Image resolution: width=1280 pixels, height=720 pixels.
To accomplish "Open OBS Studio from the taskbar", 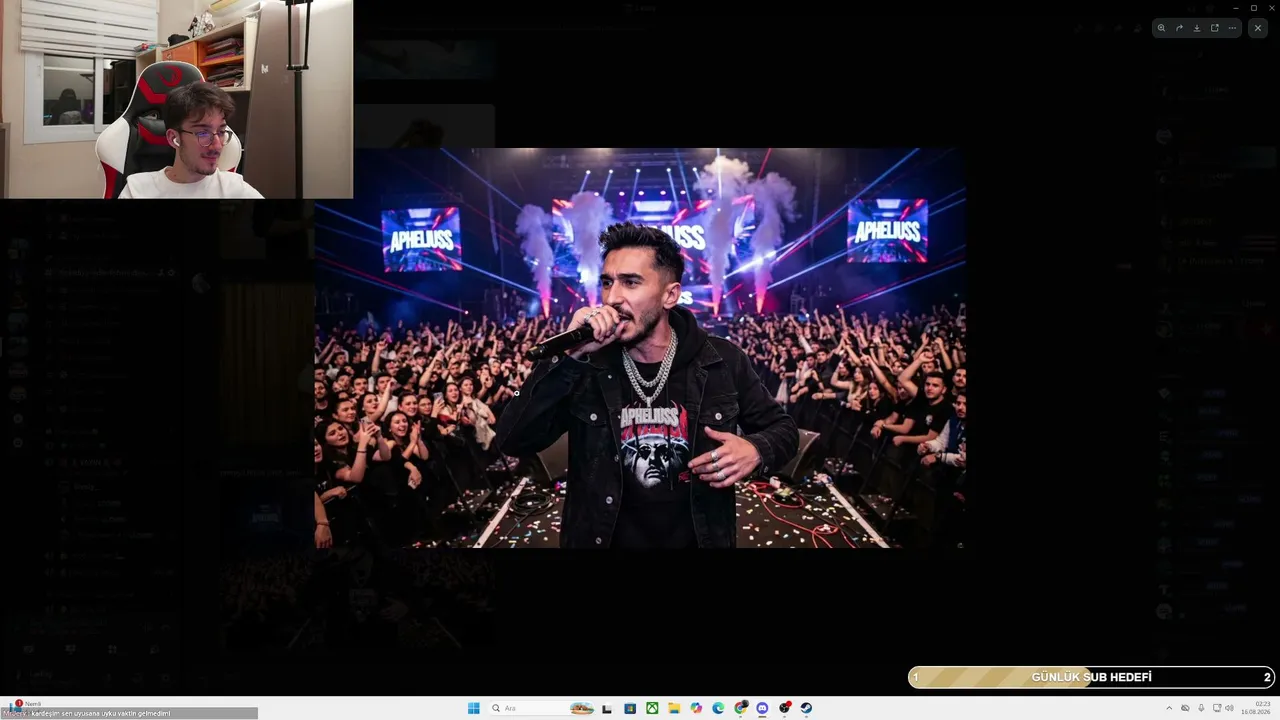I will [784, 708].
